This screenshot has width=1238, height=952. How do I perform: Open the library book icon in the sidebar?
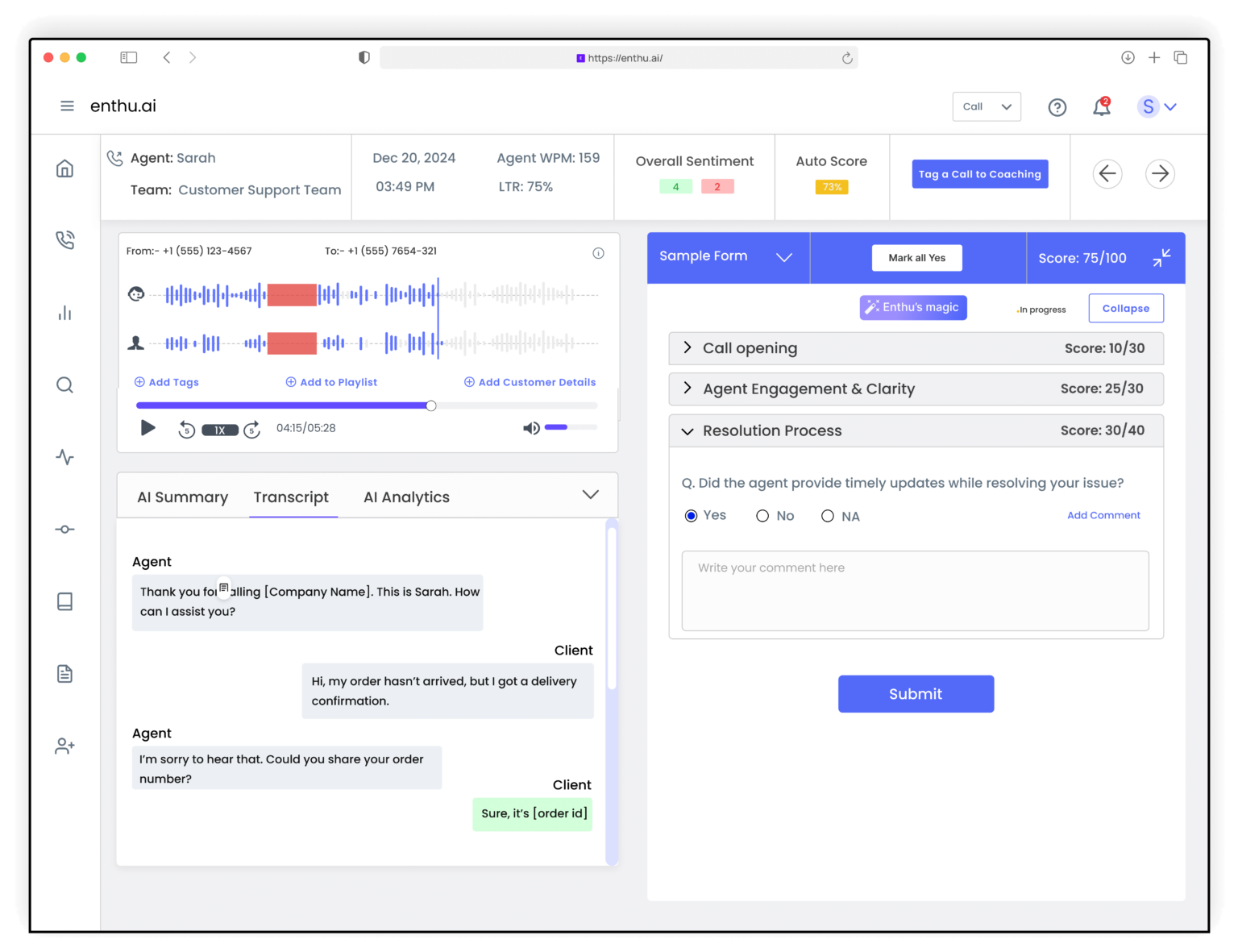(x=64, y=601)
